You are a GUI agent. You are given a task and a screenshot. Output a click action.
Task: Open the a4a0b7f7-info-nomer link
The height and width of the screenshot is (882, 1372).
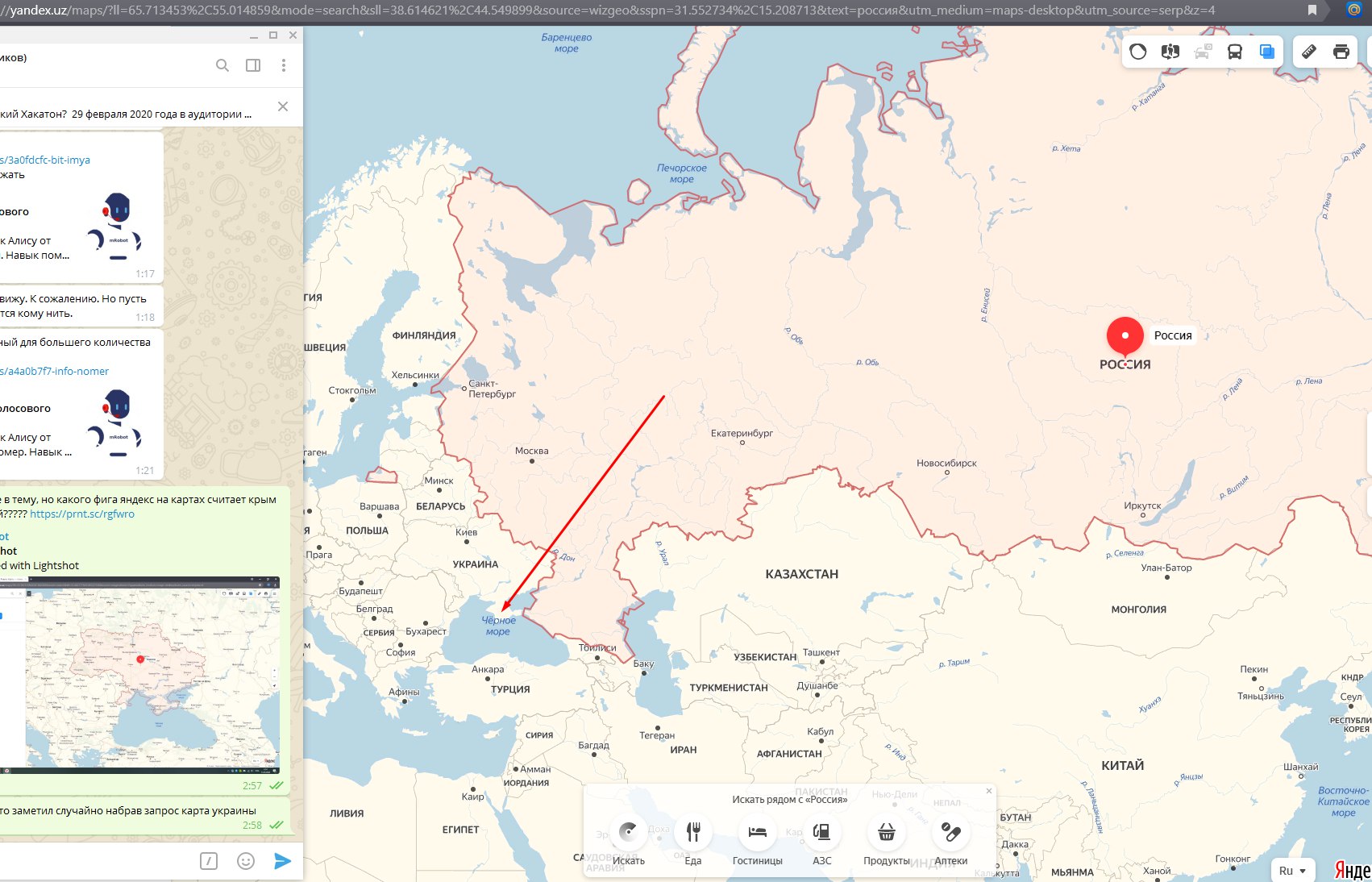(54, 371)
